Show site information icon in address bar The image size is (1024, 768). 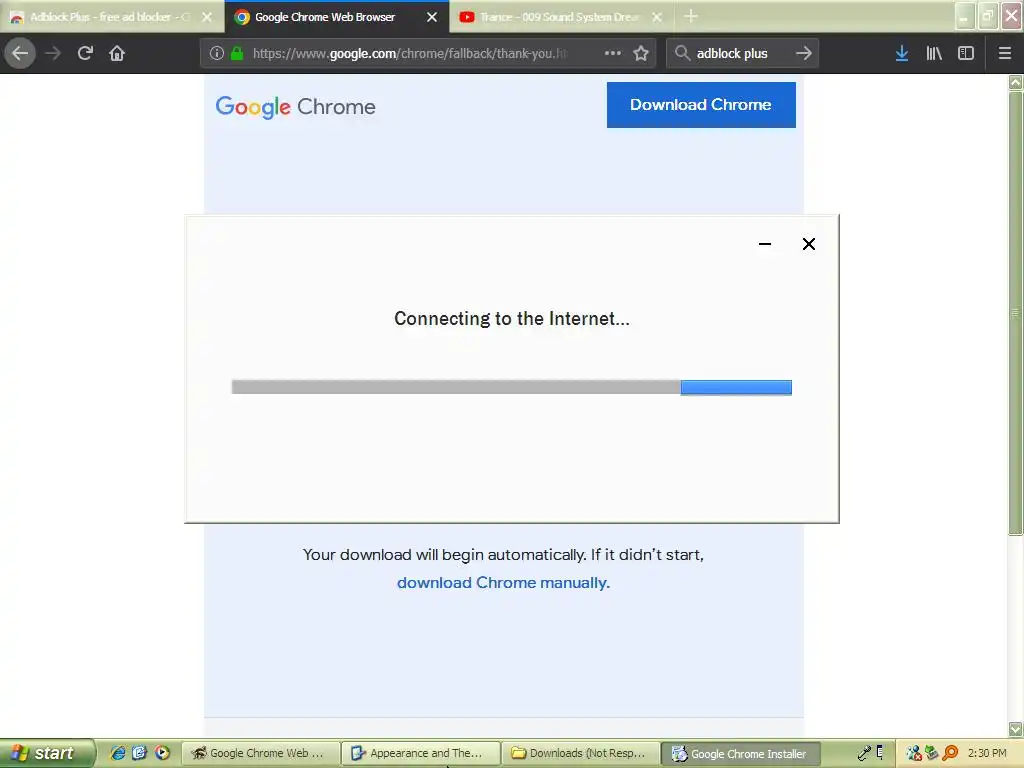pyautogui.click(x=217, y=54)
